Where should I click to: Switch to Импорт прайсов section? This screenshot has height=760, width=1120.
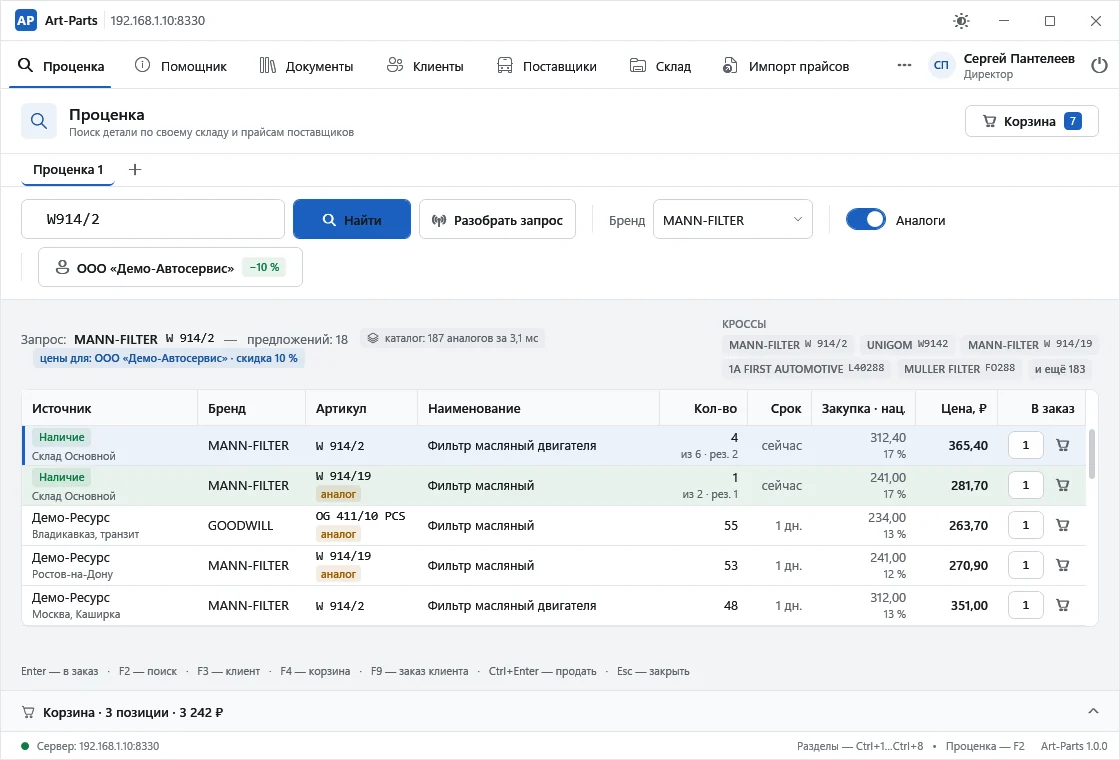pos(786,66)
